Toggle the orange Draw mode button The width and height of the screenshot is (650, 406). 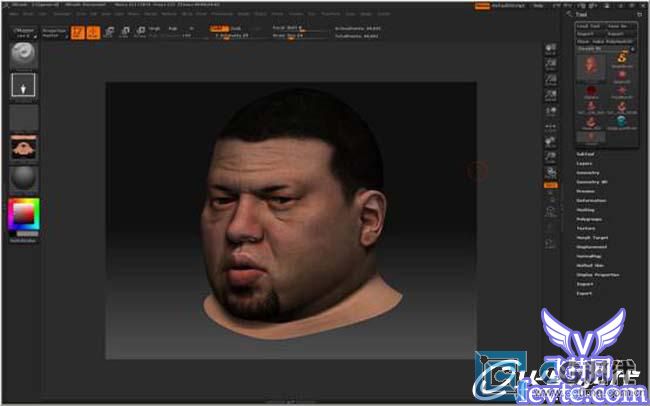[x=93, y=33]
